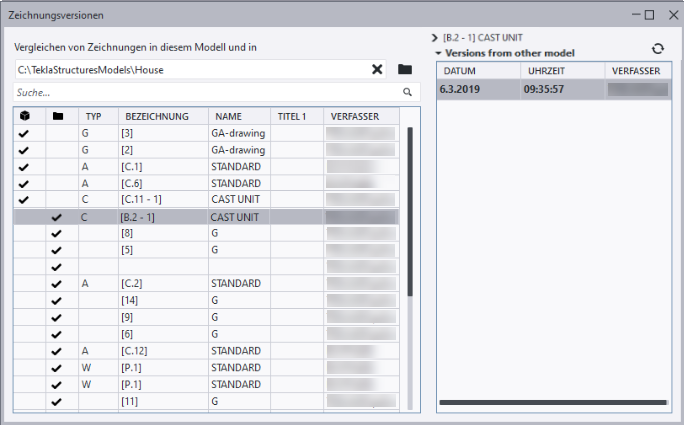
Task: Maximize the Zeichnungsversionen window
Action: point(650,15)
